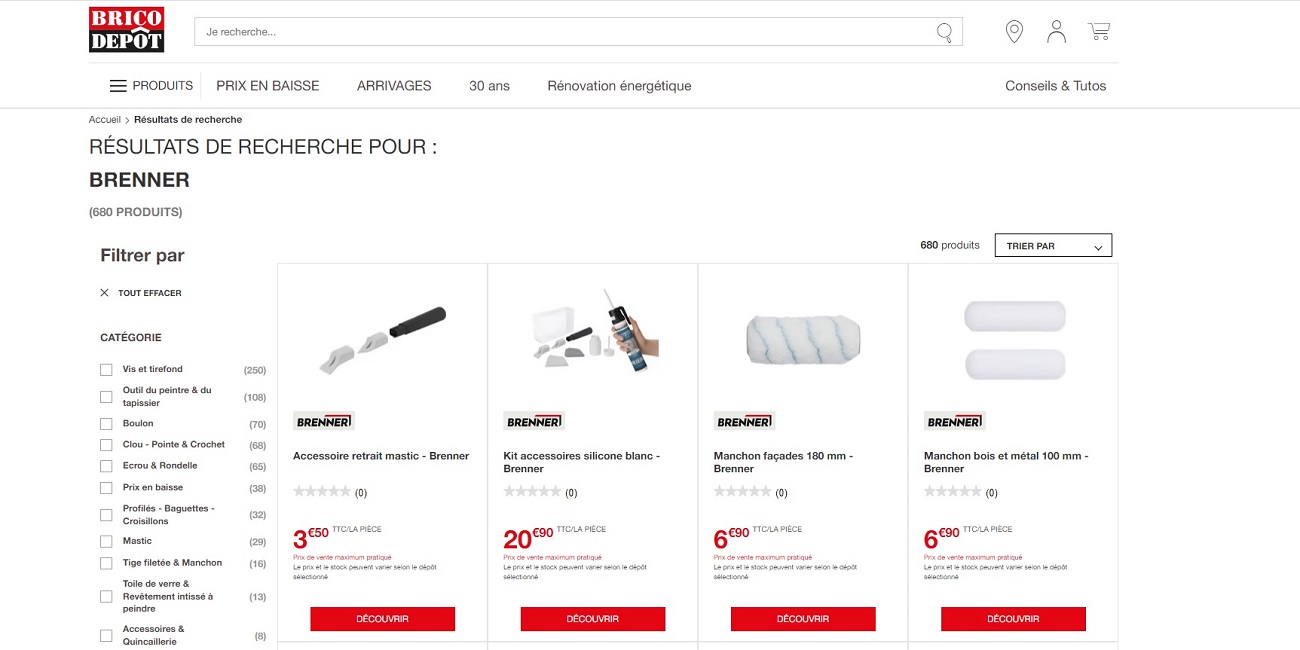Viewport: 1300px width, 650px height.
Task: Follow the Accueil breadcrumb link
Action: point(105,119)
